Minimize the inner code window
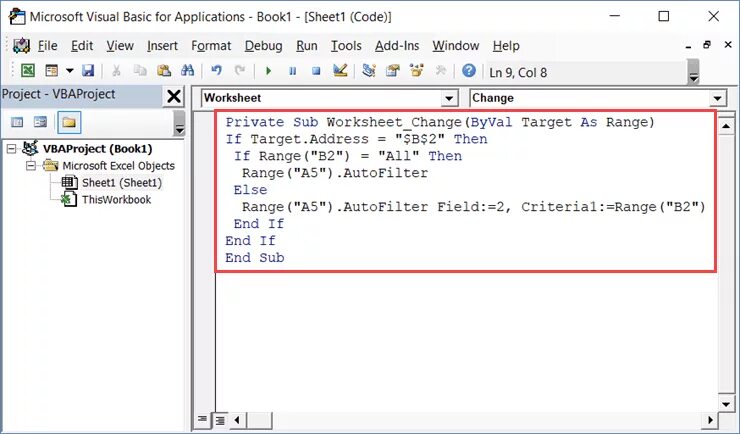The width and height of the screenshot is (740, 434). coord(689,46)
